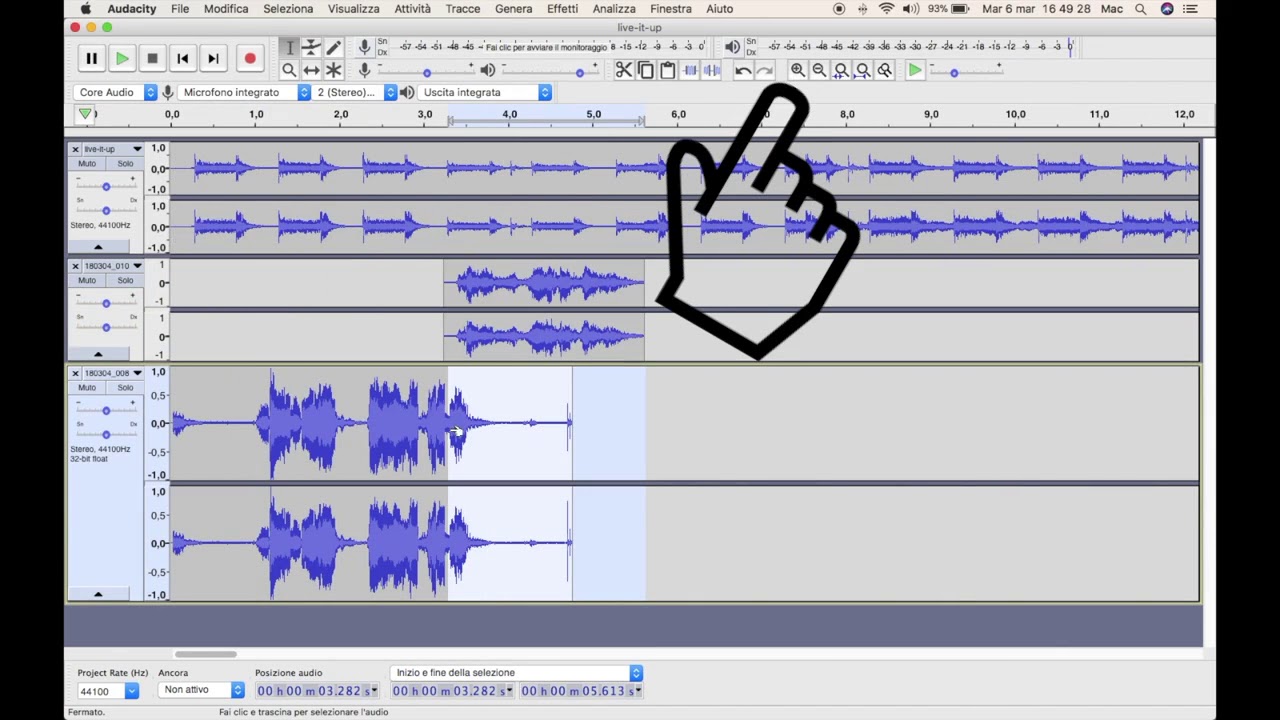The height and width of the screenshot is (720, 1280).
Task: Select the Time Shift tool
Action: point(311,70)
